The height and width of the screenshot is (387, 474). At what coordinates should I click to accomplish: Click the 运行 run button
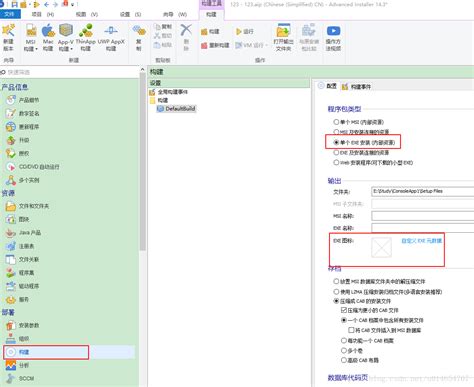coord(244,32)
